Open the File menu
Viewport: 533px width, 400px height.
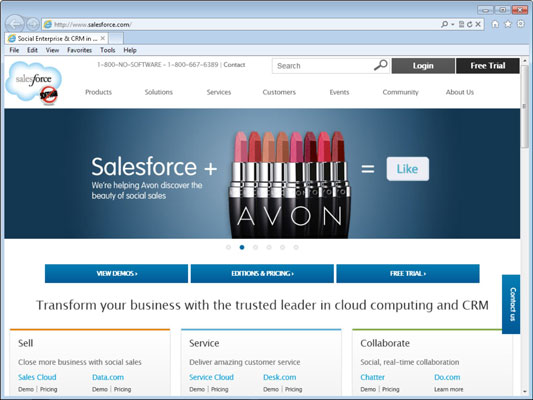coord(14,50)
